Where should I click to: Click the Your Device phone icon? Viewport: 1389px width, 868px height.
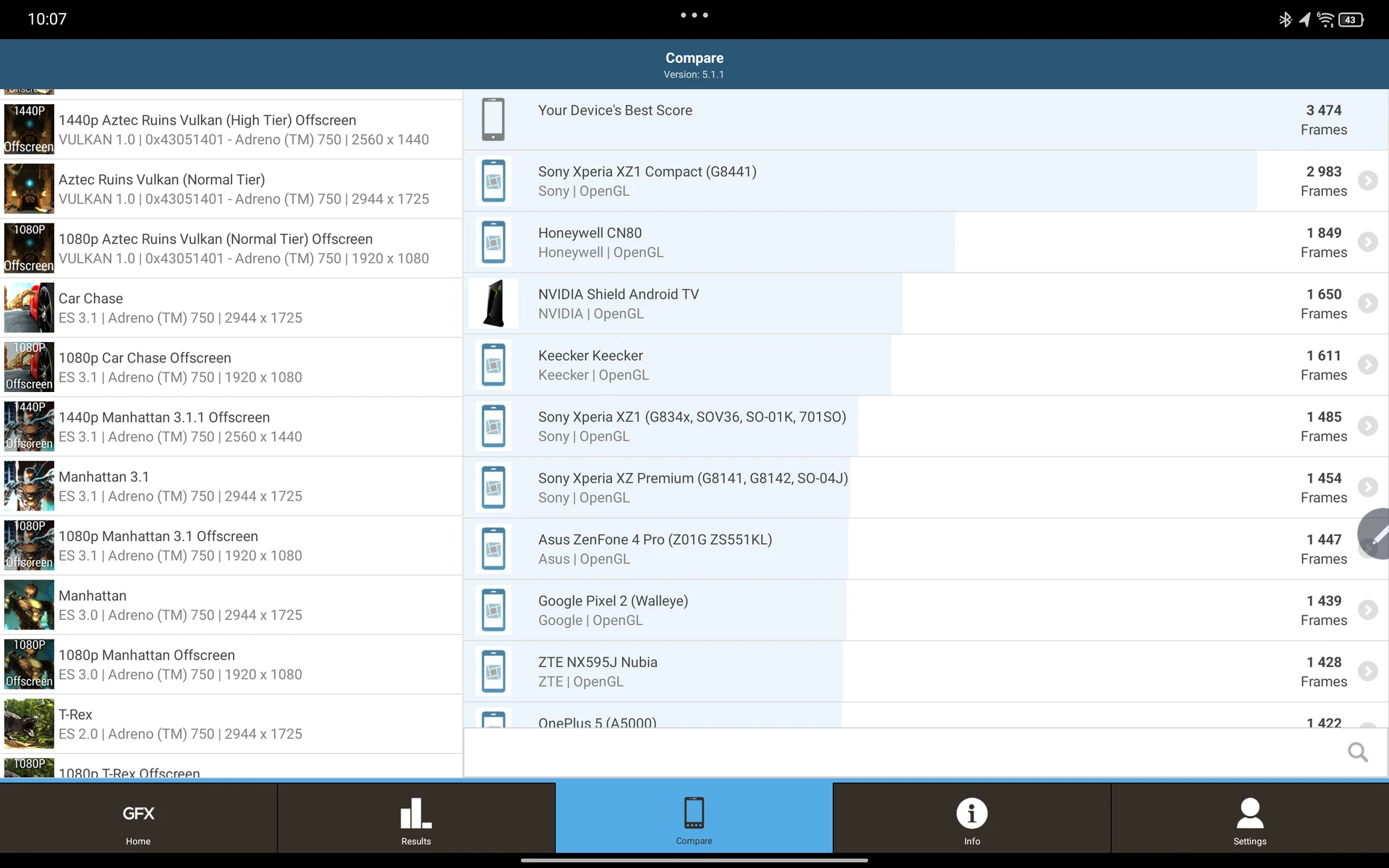coord(493,119)
